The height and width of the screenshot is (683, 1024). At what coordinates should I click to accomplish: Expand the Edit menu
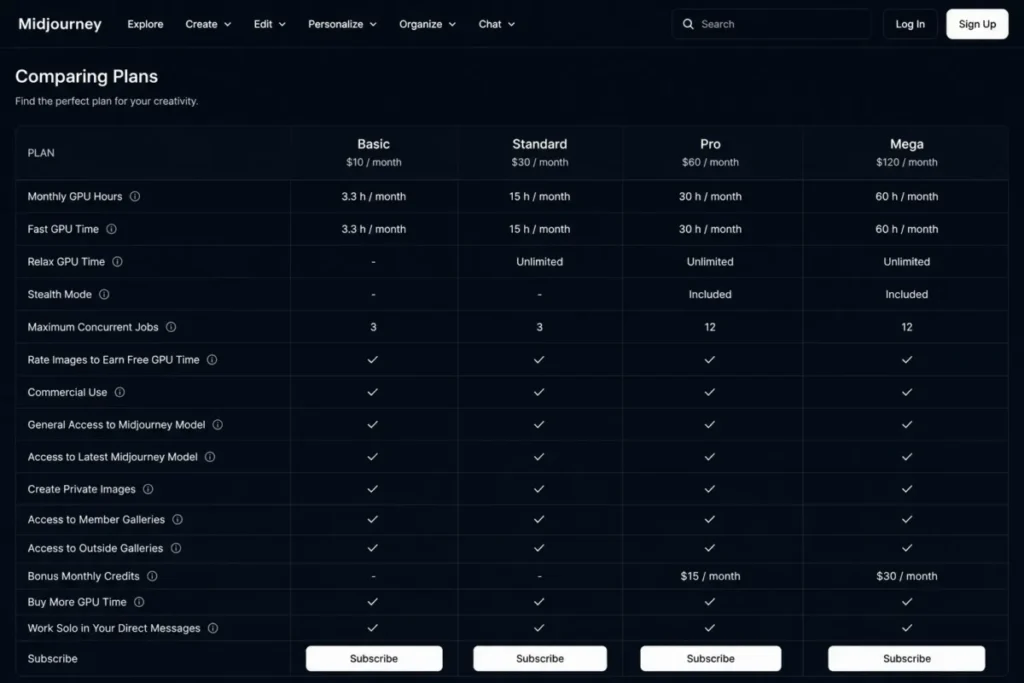[x=270, y=24]
